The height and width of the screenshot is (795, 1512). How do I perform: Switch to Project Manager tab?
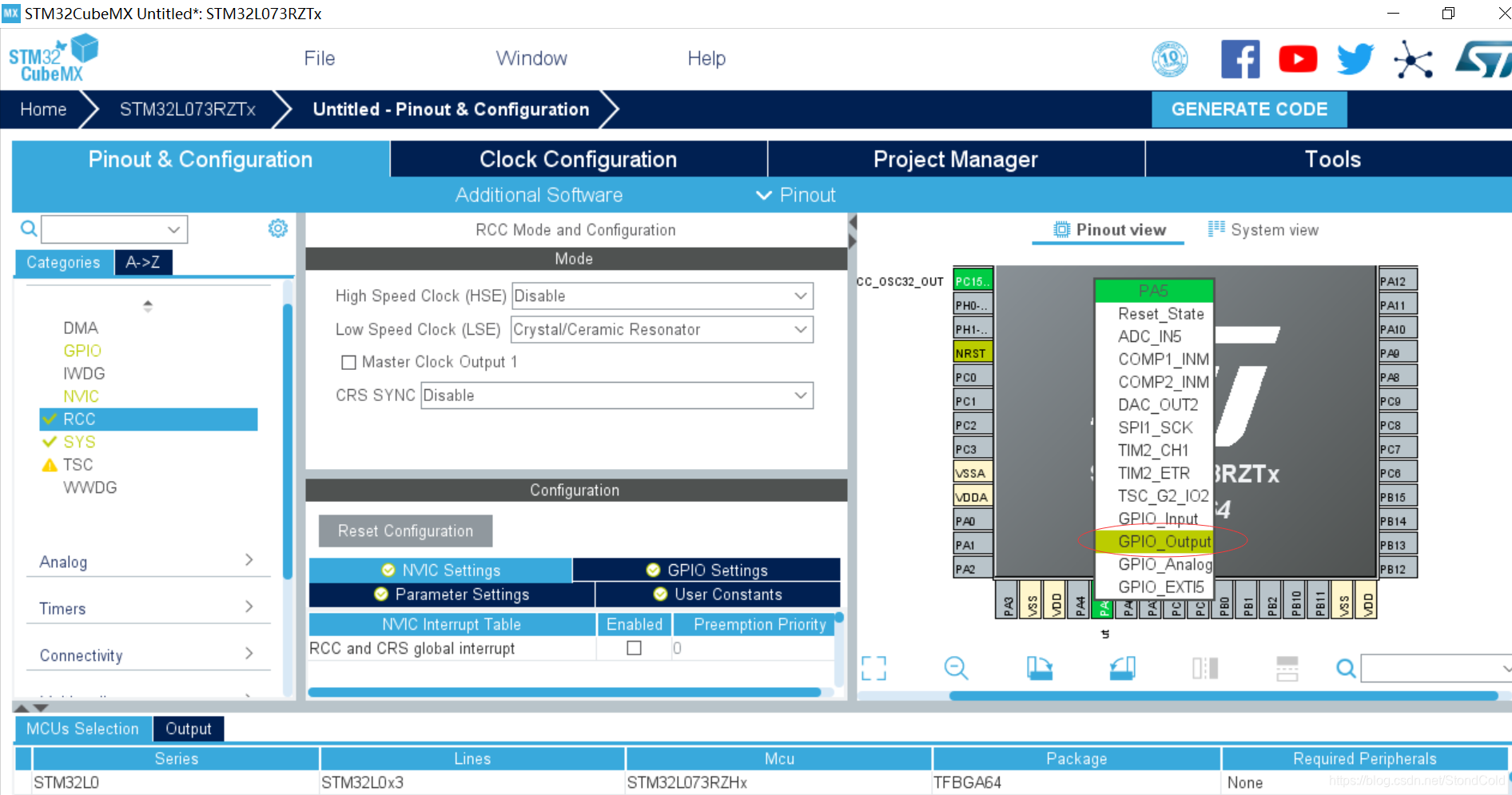(x=956, y=159)
